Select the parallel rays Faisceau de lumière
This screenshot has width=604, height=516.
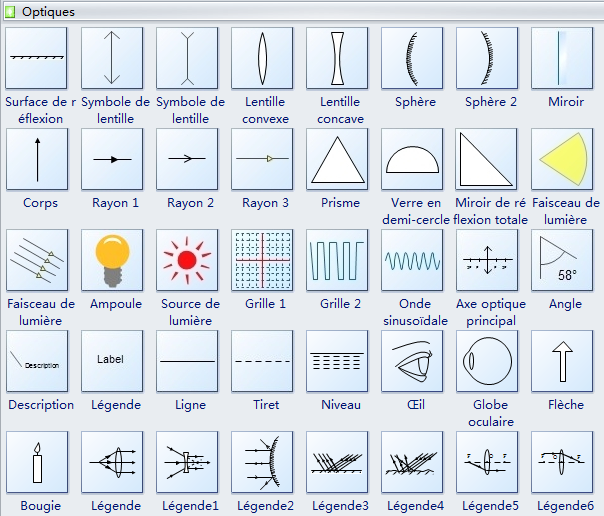click(x=37, y=260)
